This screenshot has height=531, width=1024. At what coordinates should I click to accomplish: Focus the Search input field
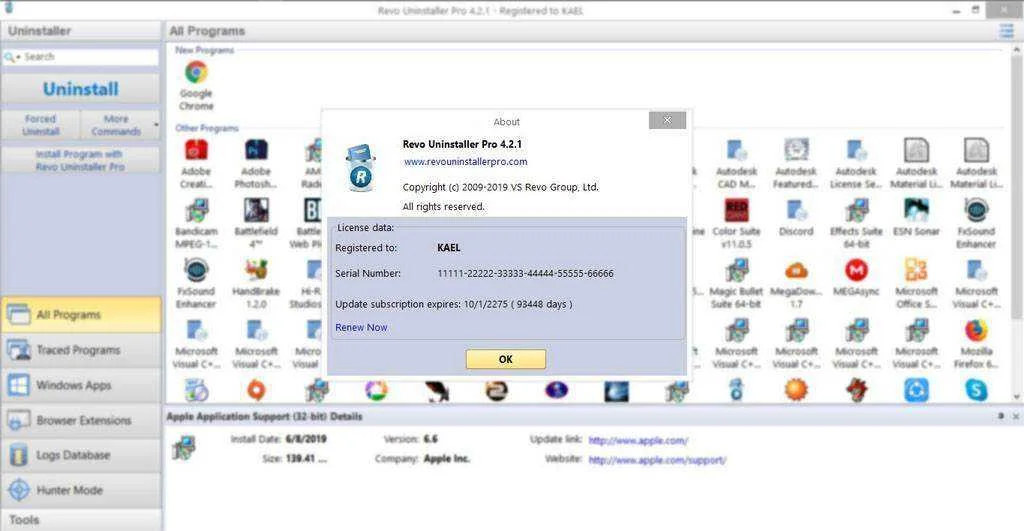click(x=90, y=57)
